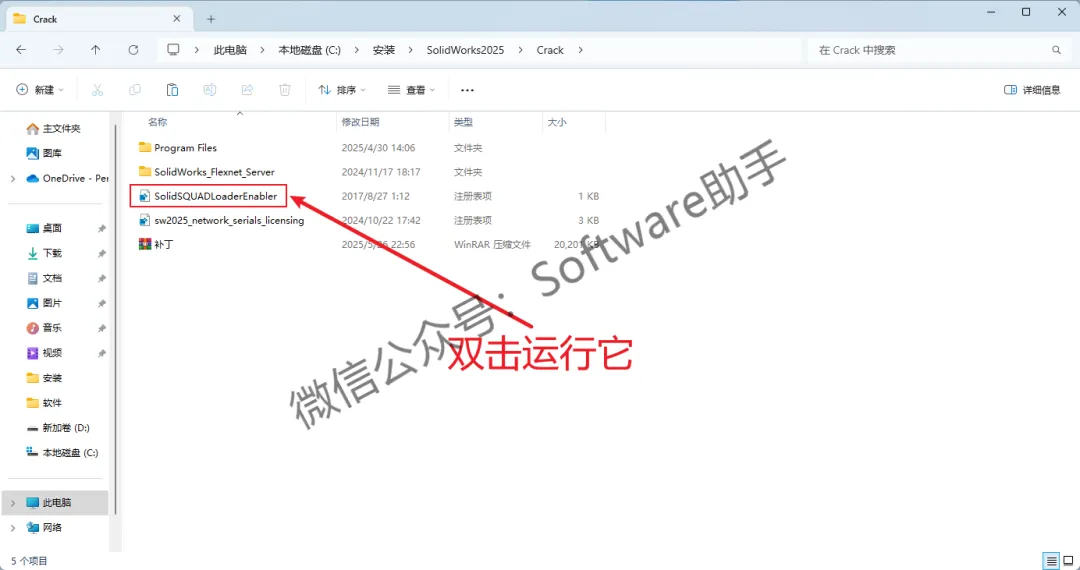Sort by 类型 column header

463,122
